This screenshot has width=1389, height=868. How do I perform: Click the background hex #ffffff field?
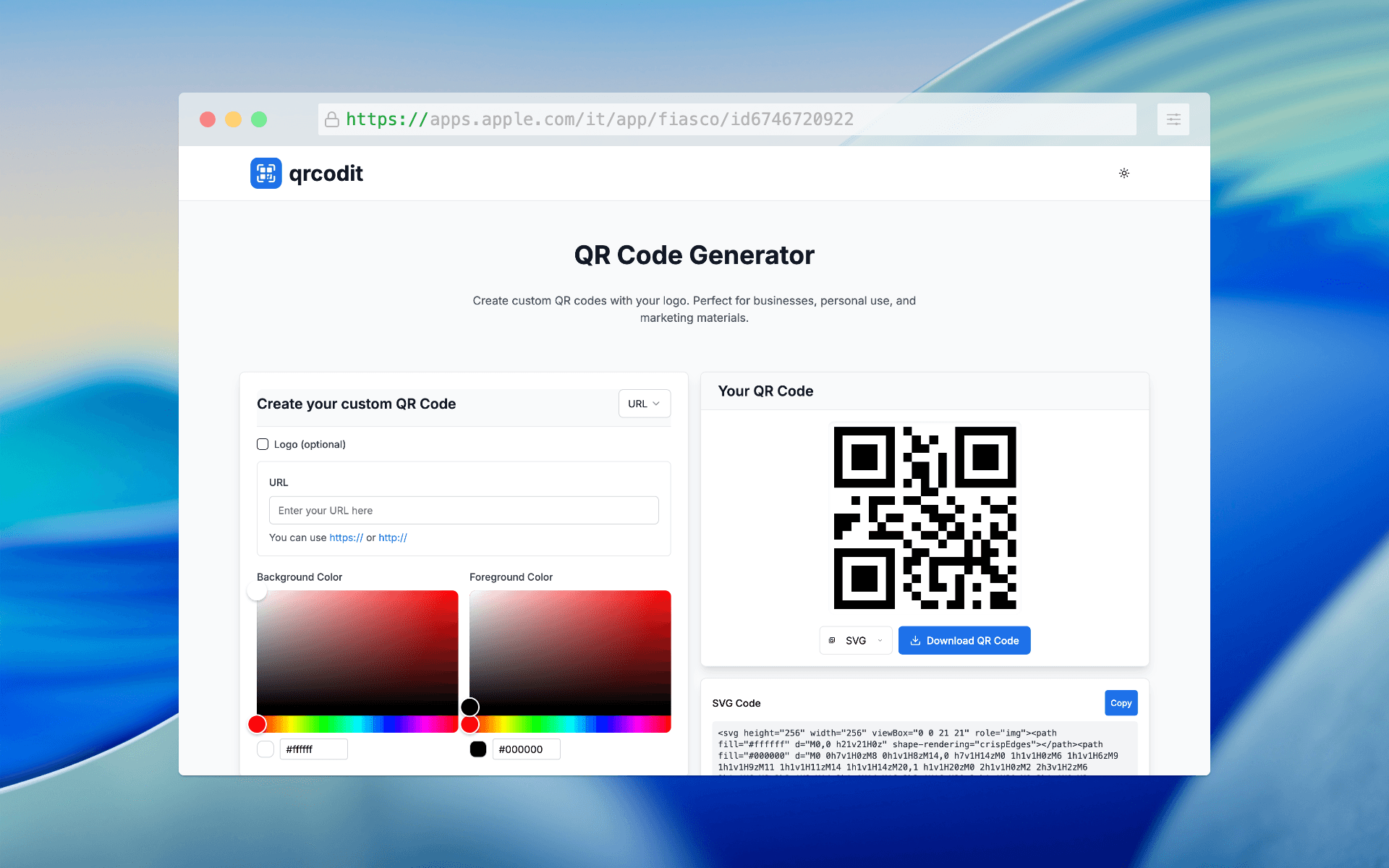313,749
